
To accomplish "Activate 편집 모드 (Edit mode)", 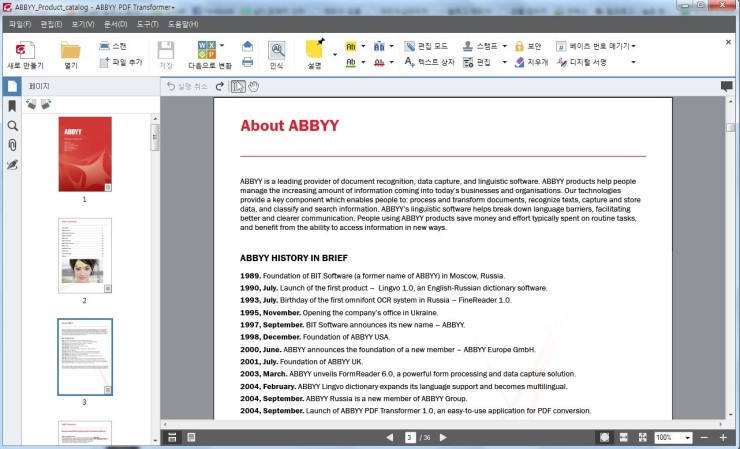I will pos(426,46).
